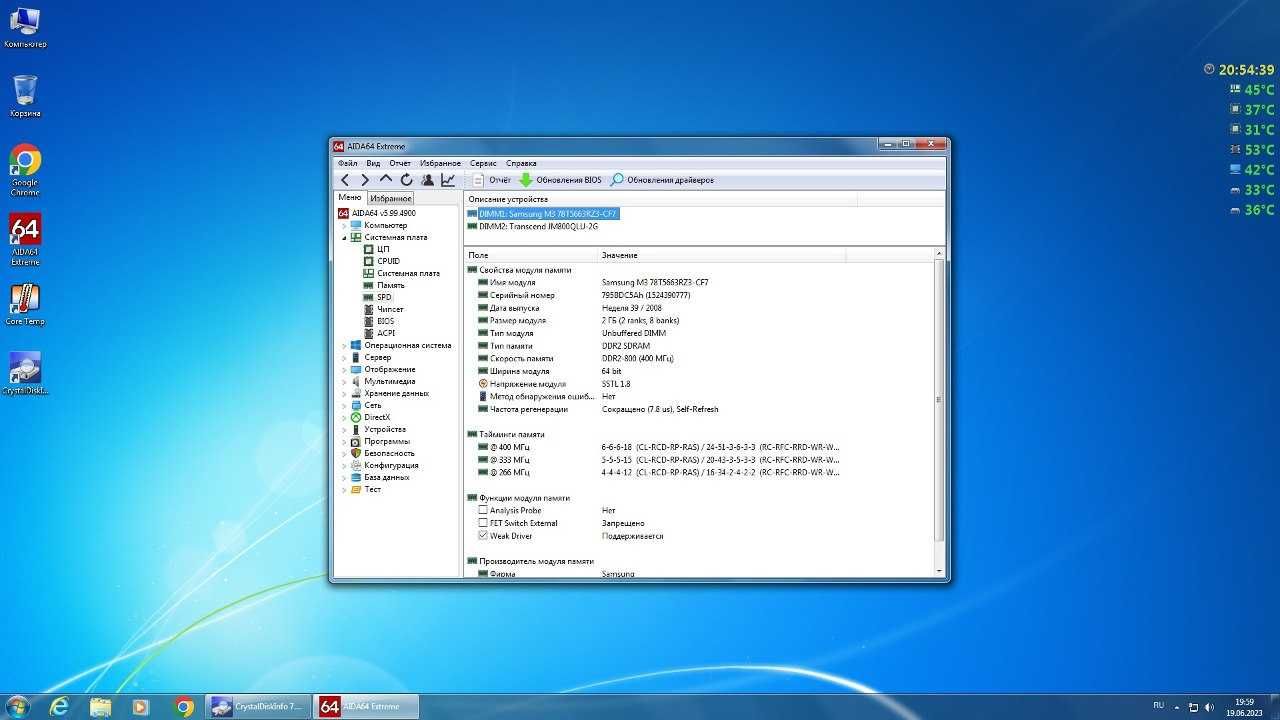Select DIMM1: Samsung device row
This screenshot has width=1280, height=720.
[543, 214]
